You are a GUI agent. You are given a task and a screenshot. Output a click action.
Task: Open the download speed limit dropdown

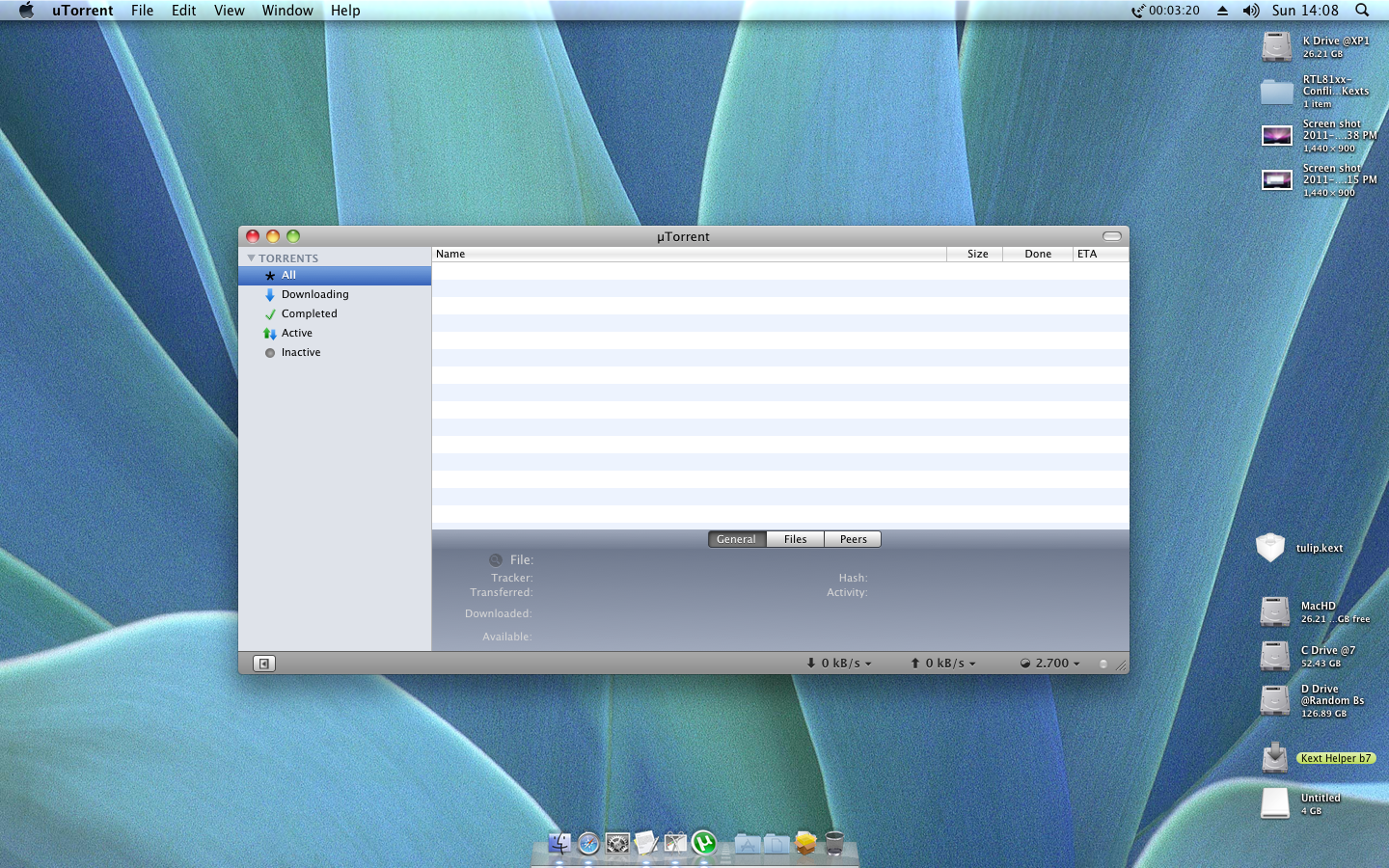(839, 663)
